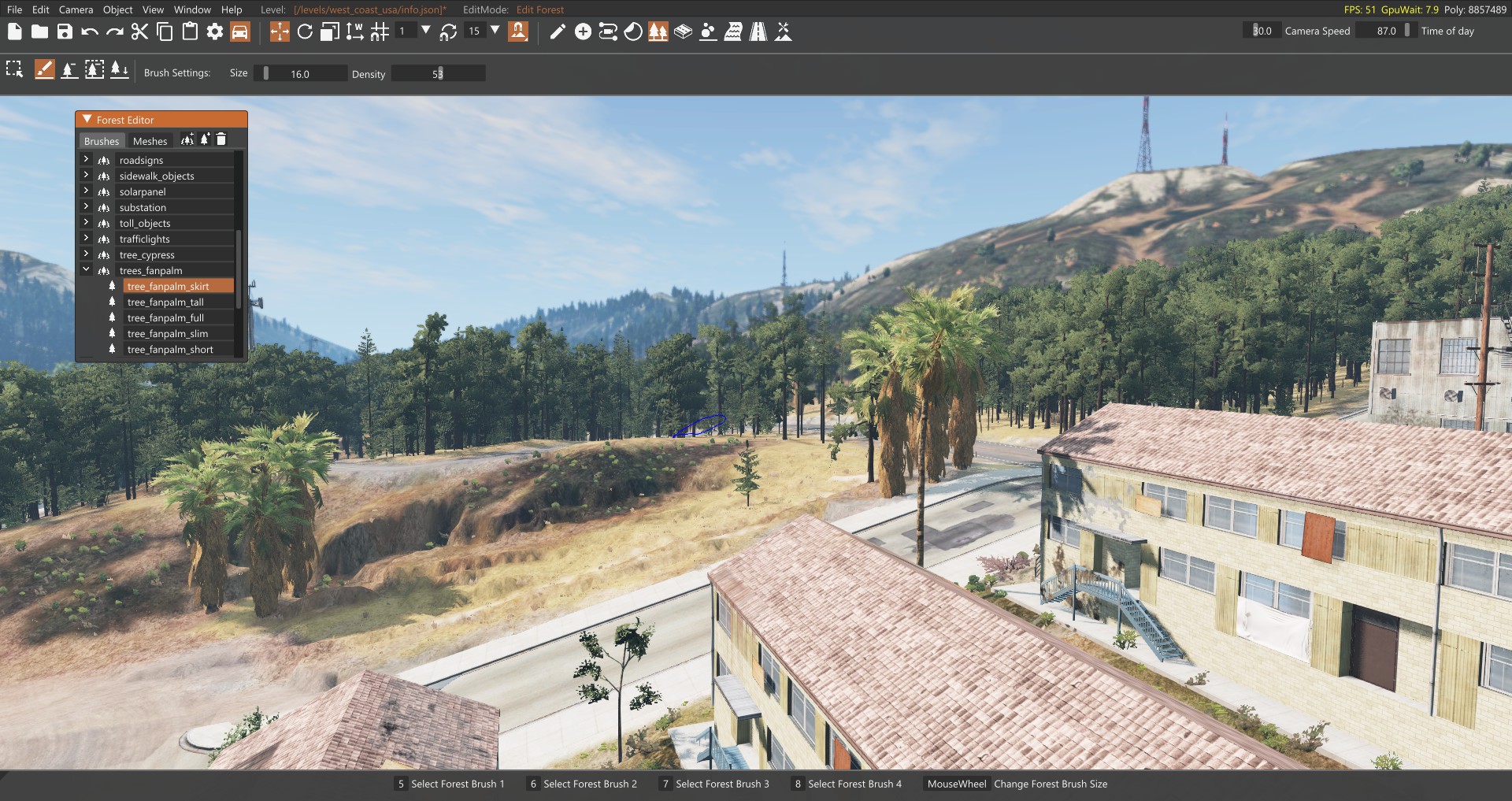The image size is (1512, 801).
Task: Add a new brush group in Forest Editor
Action: [x=187, y=139]
